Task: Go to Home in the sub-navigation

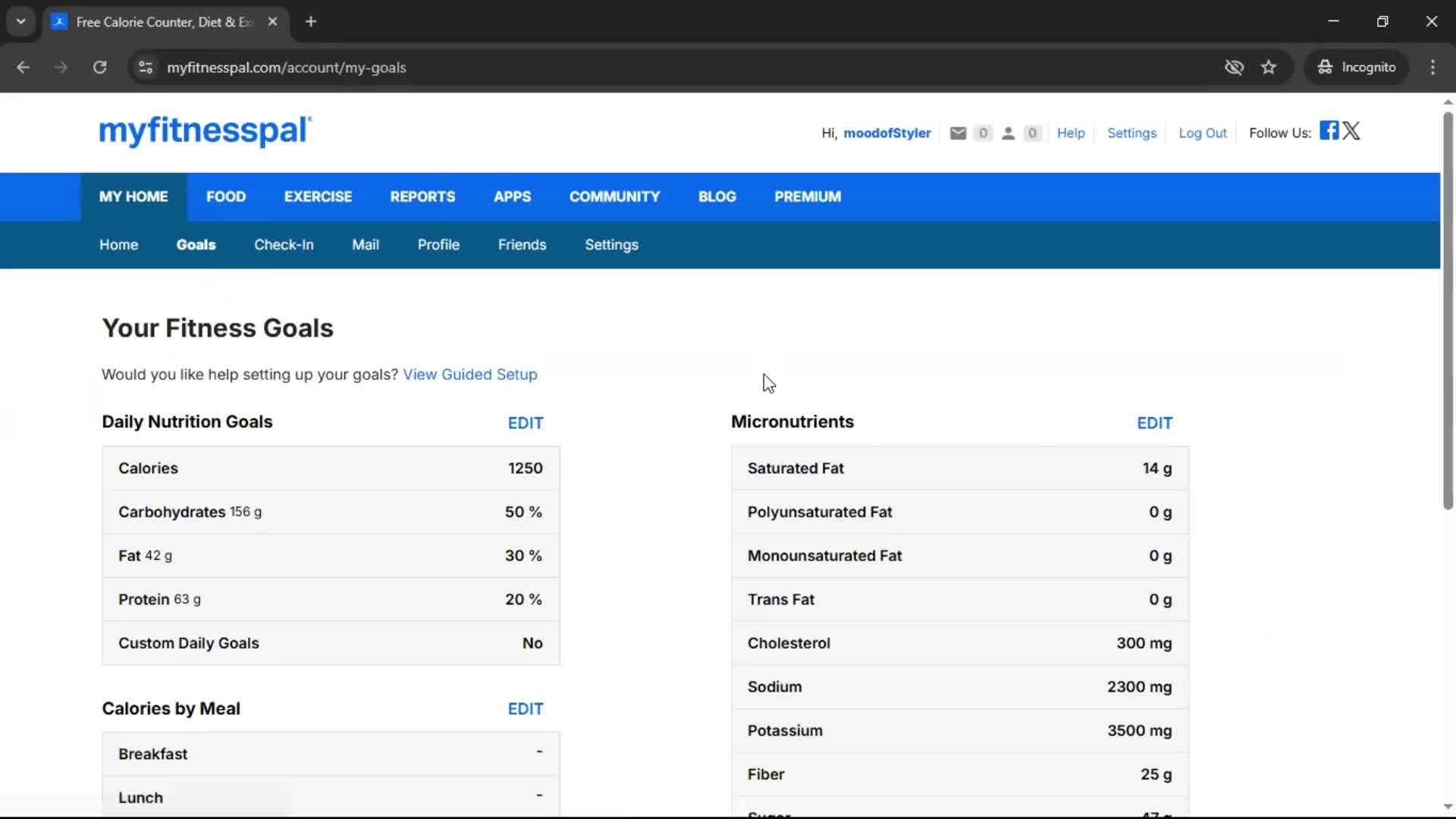Action: click(118, 245)
